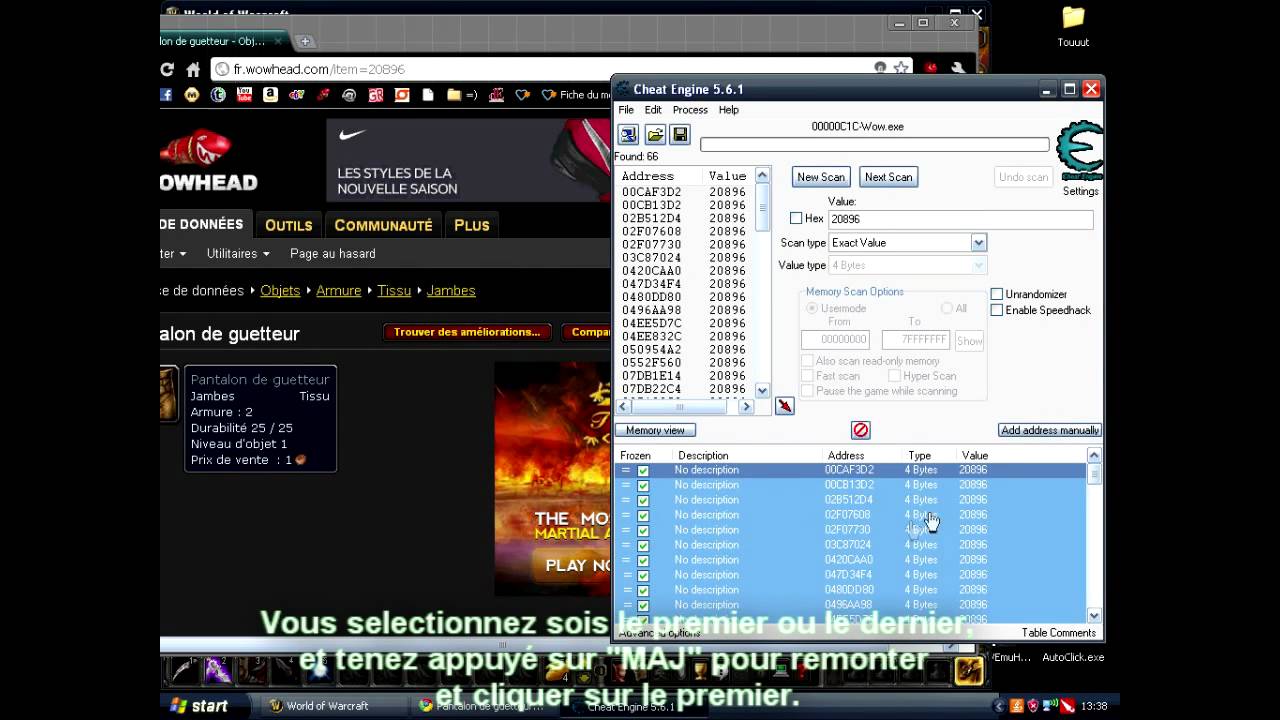
Task: Click the floppy disk save icon
Action: tap(680, 135)
